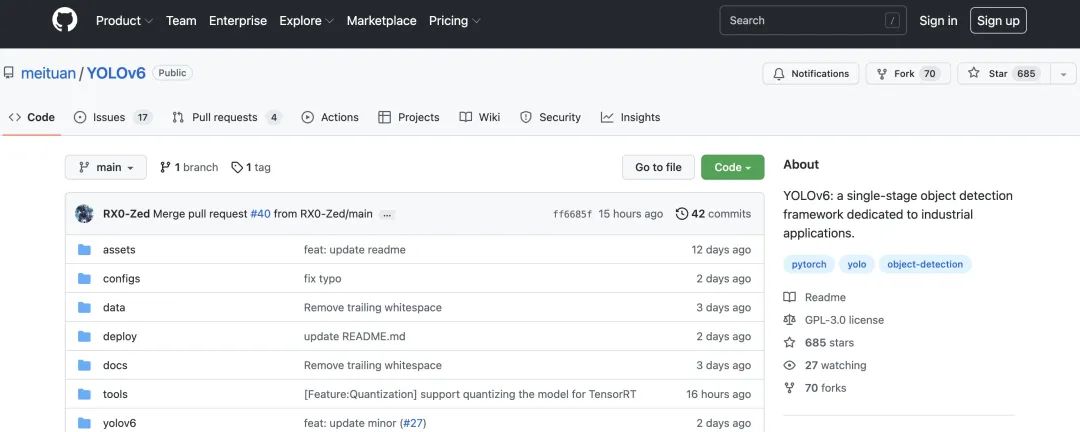Click the RX0-Zed avatar image
The height and width of the screenshot is (432, 1080).
point(84,214)
